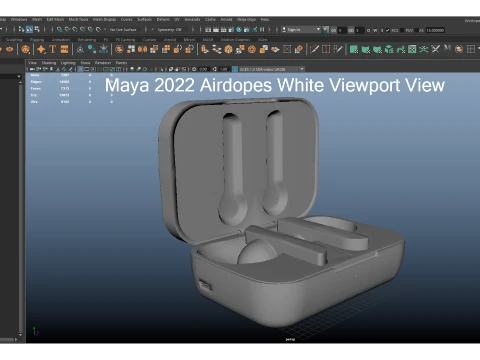Open the Sign In dropdown
The width and height of the screenshot is (480, 360).
[301, 30]
